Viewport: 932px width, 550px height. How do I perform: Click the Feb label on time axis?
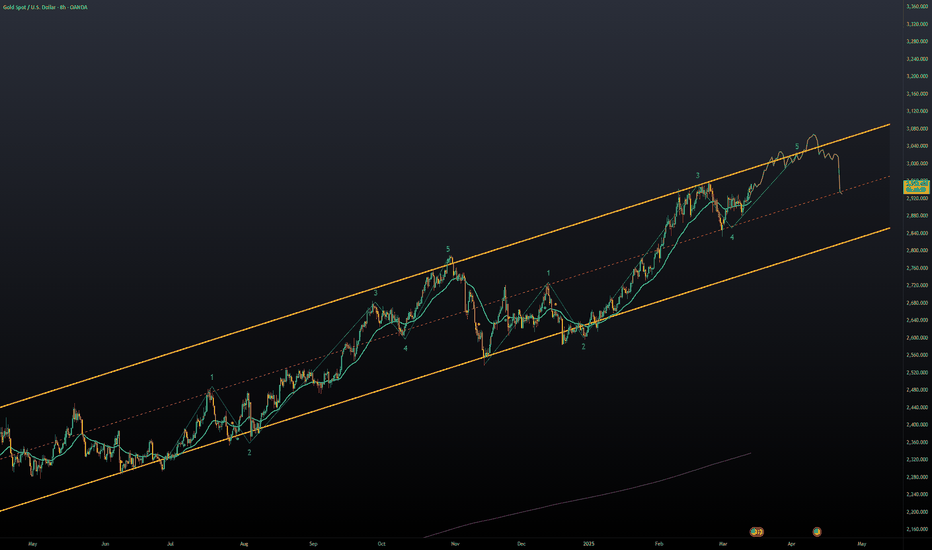[x=659, y=544]
